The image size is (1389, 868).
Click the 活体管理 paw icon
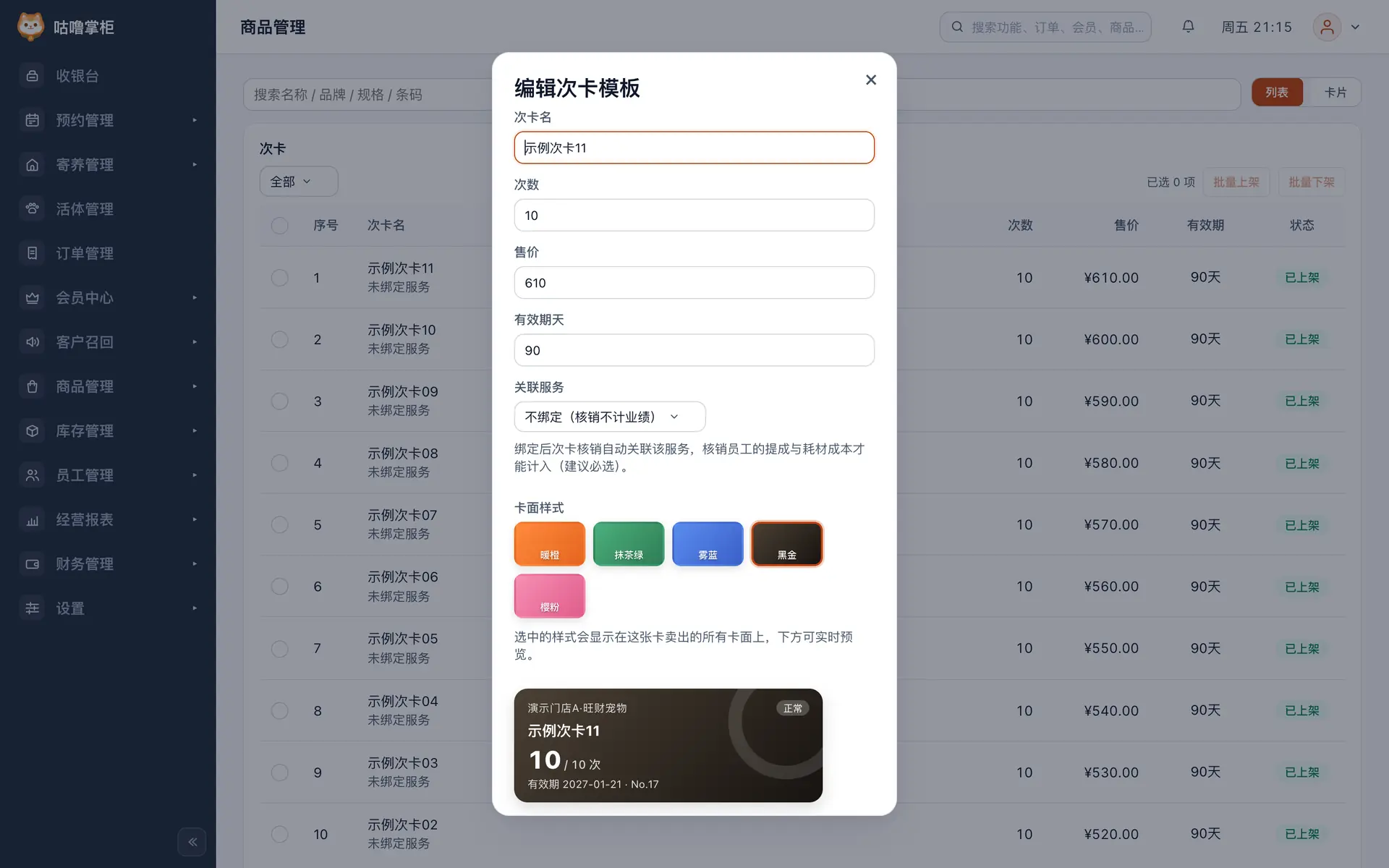point(32,209)
